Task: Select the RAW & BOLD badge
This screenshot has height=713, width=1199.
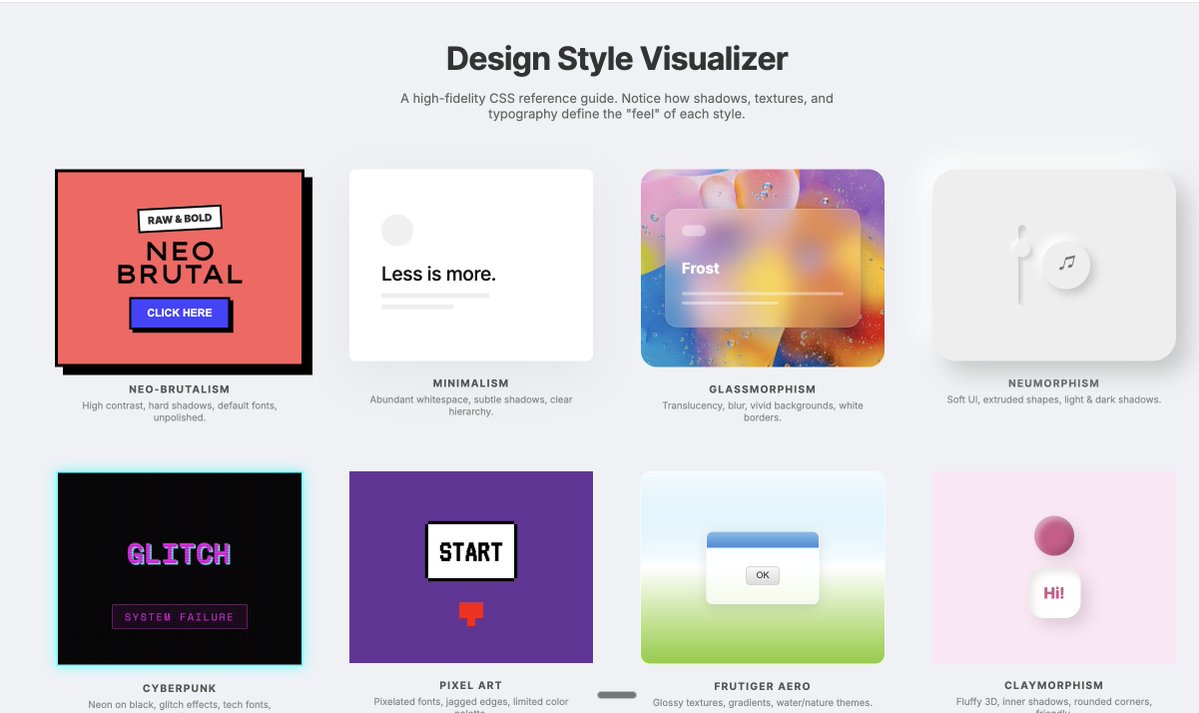Action: [180, 218]
